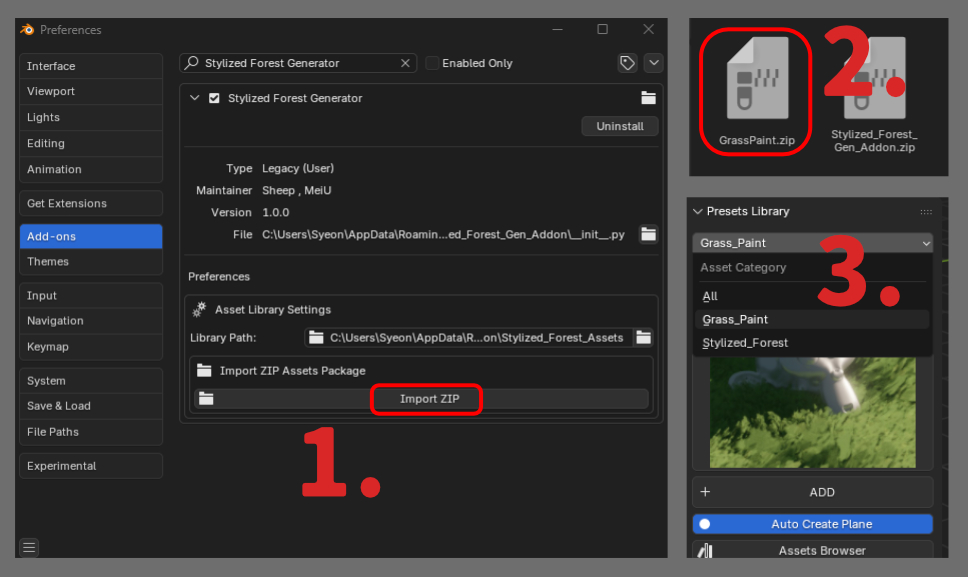Click the Uninstall button
Image resolution: width=968 pixels, height=577 pixels.
tap(620, 126)
